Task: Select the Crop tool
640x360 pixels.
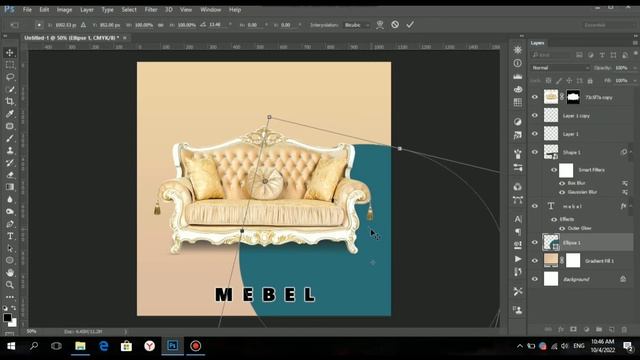Action: 10,101
